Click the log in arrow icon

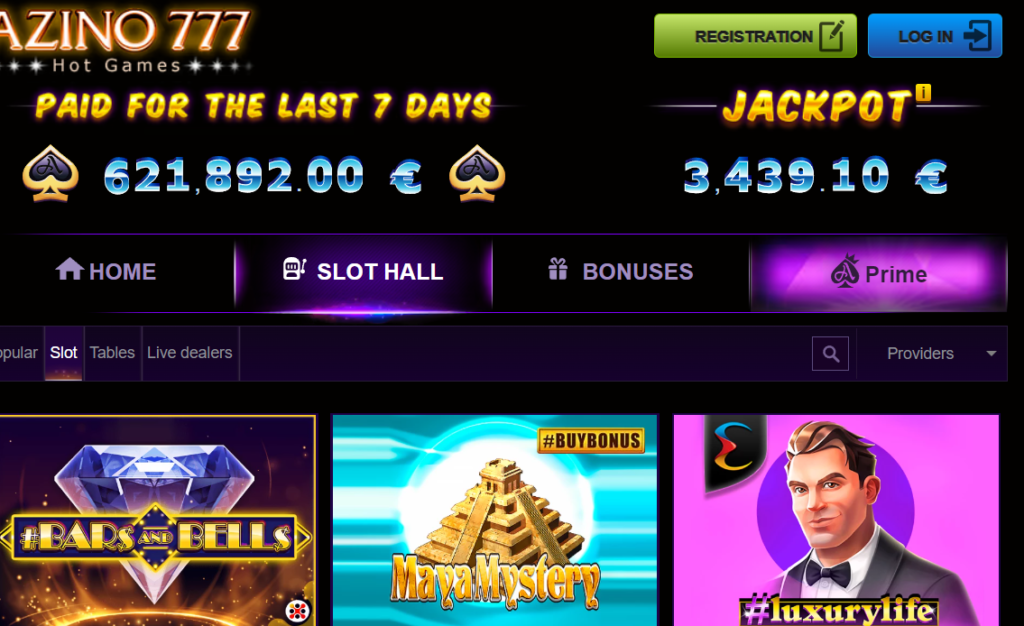(x=978, y=35)
